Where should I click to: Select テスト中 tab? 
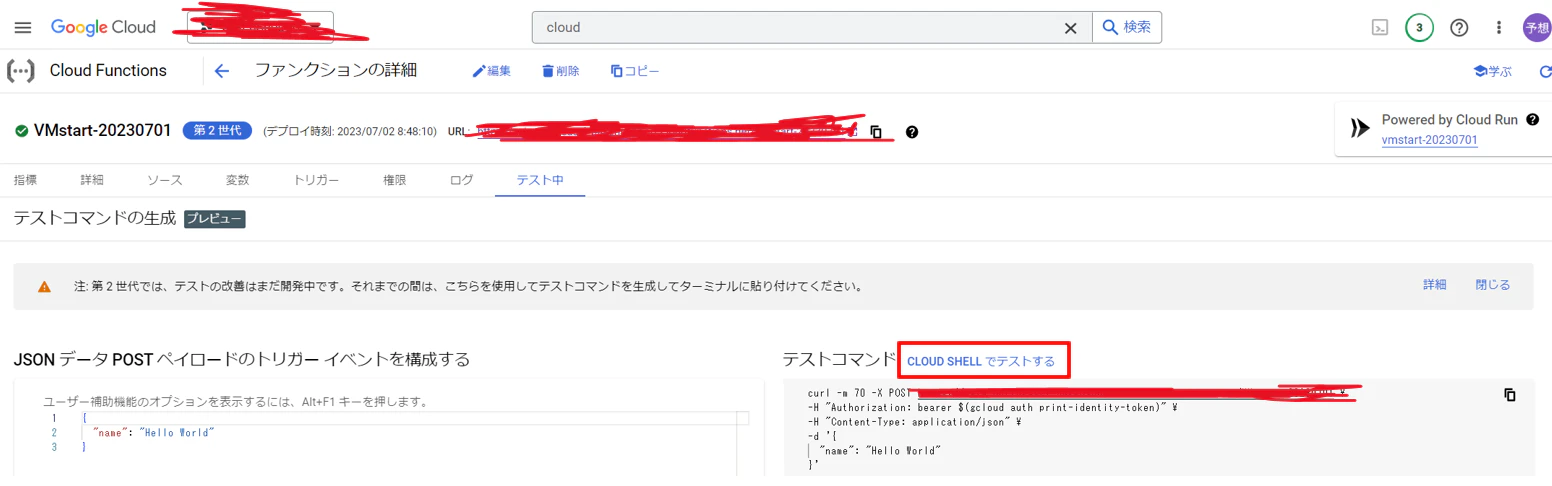(540, 180)
